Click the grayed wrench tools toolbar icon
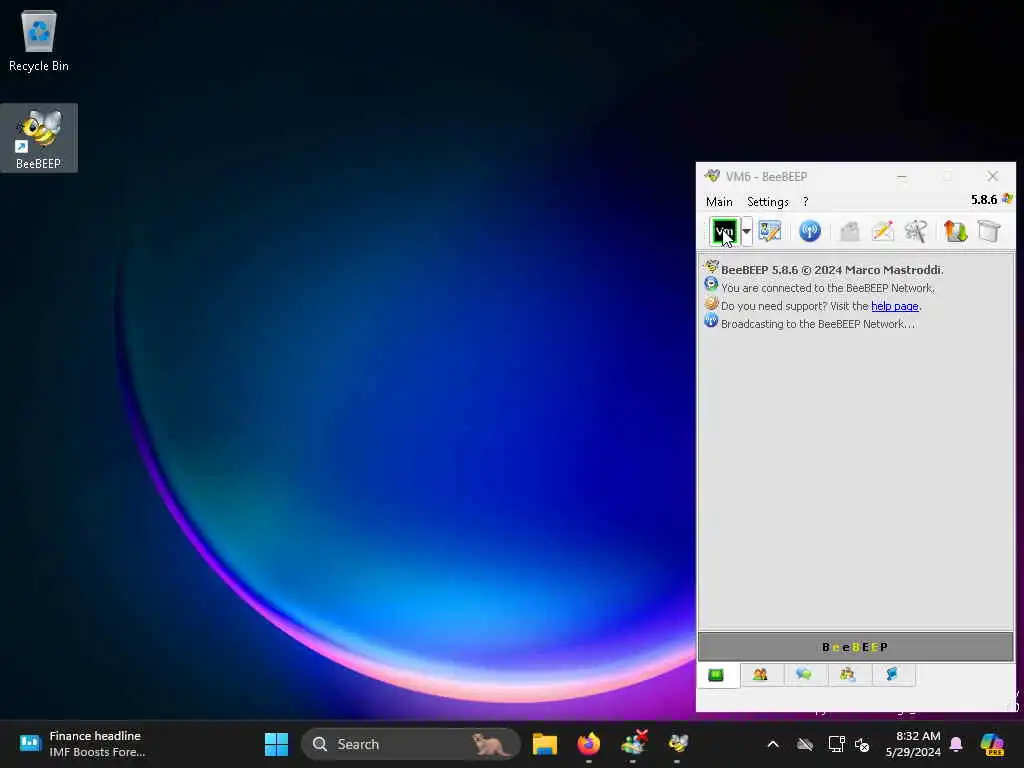The image size is (1024, 768). point(916,231)
